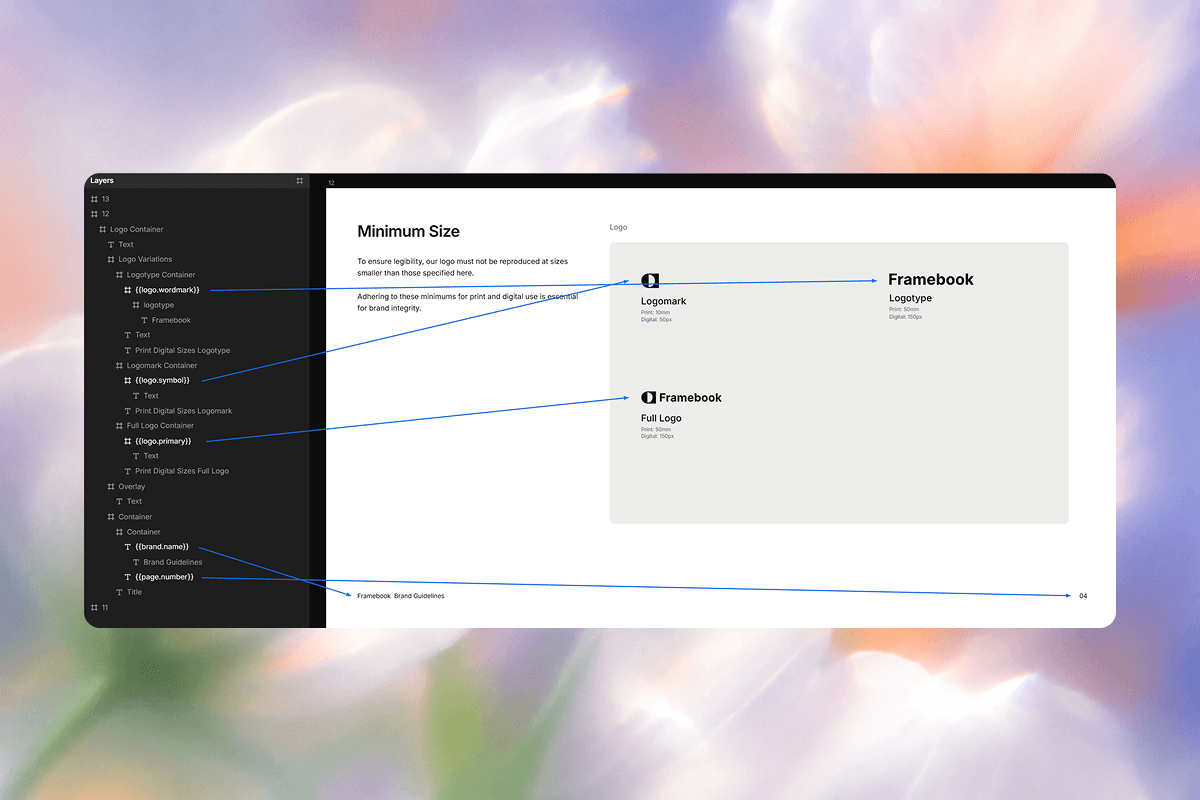The width and height of the screenshot is (1200, 800).
Task: Click the large Framebook logotype on the canvas
Action: click(931, 280)
